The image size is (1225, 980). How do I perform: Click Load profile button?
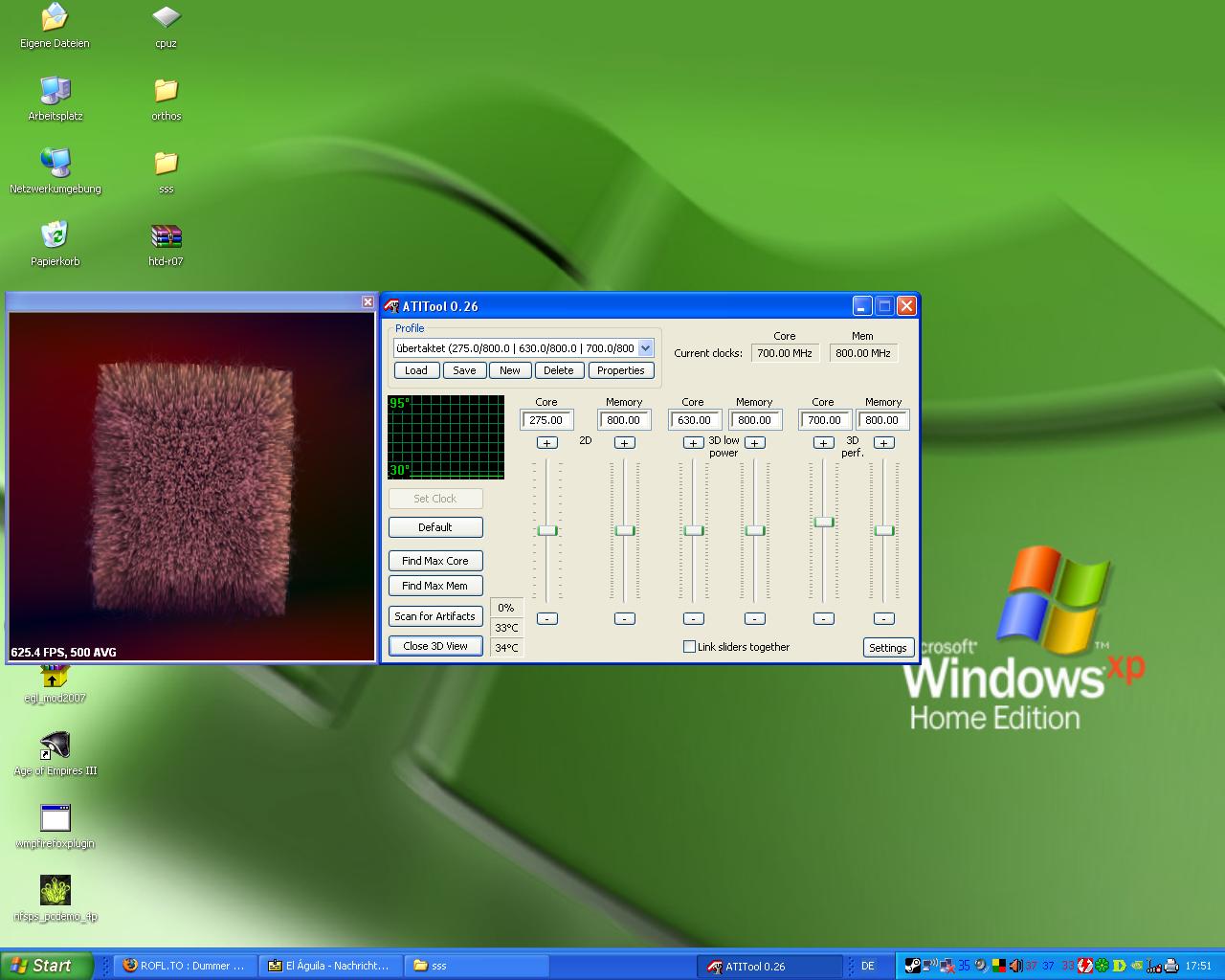(x=416, y=370)
